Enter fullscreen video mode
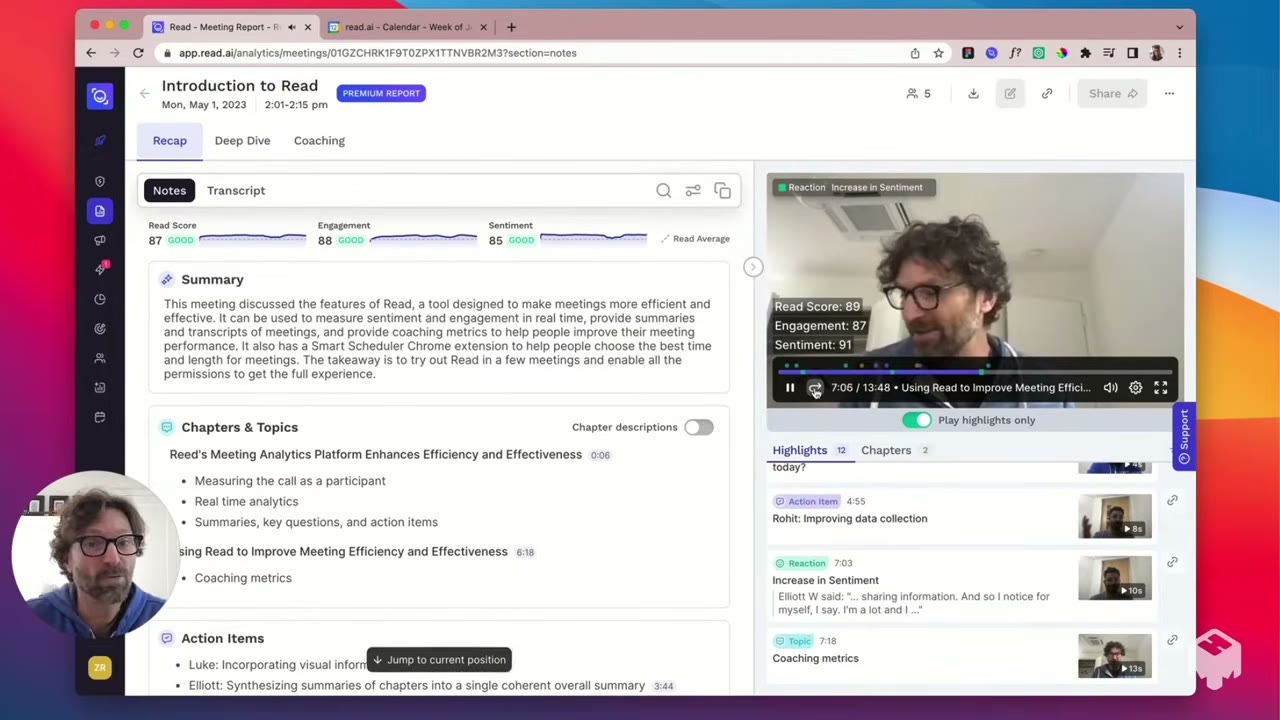Screen dimensions: 1280x720 coord(1160,388)
